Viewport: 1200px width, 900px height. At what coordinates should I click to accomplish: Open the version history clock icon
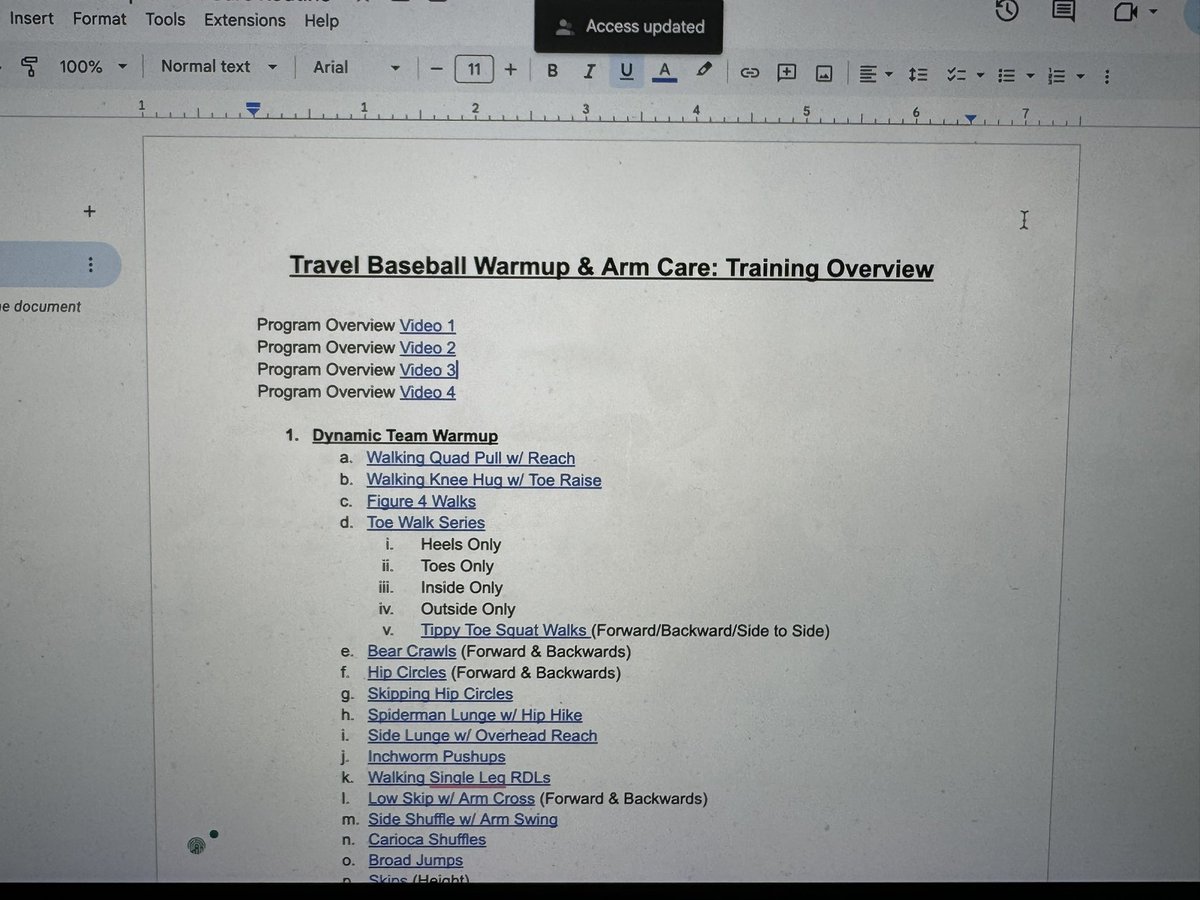pos(1007,10)
